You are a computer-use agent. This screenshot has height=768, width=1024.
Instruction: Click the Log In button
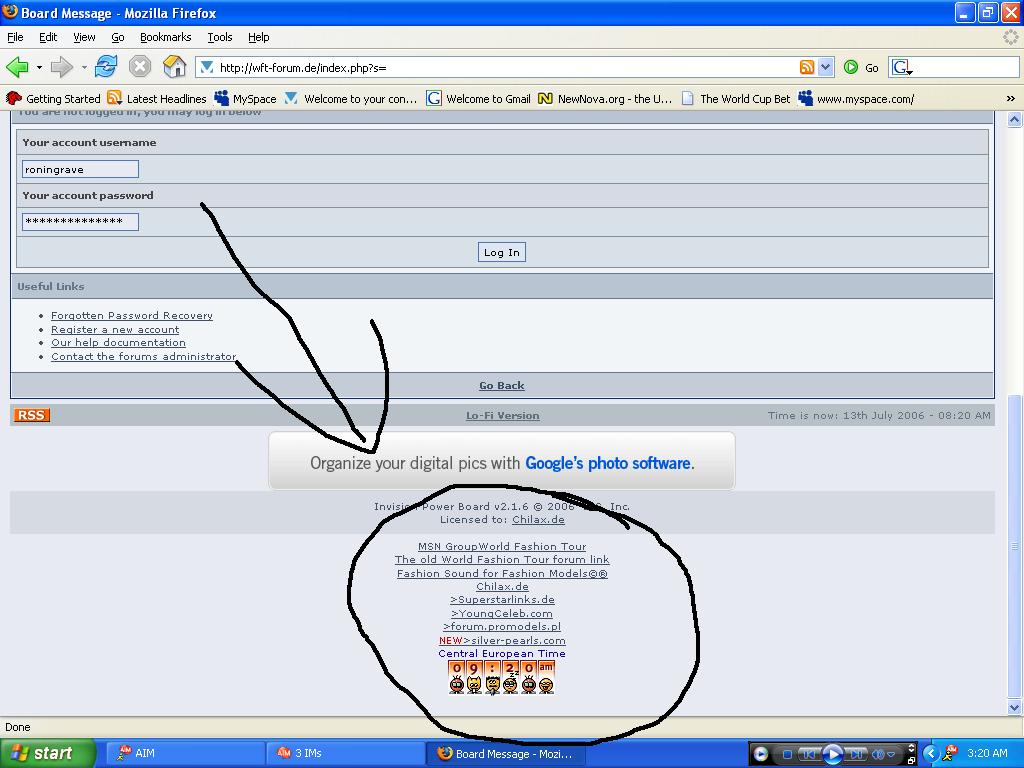[x=501, y=252]
